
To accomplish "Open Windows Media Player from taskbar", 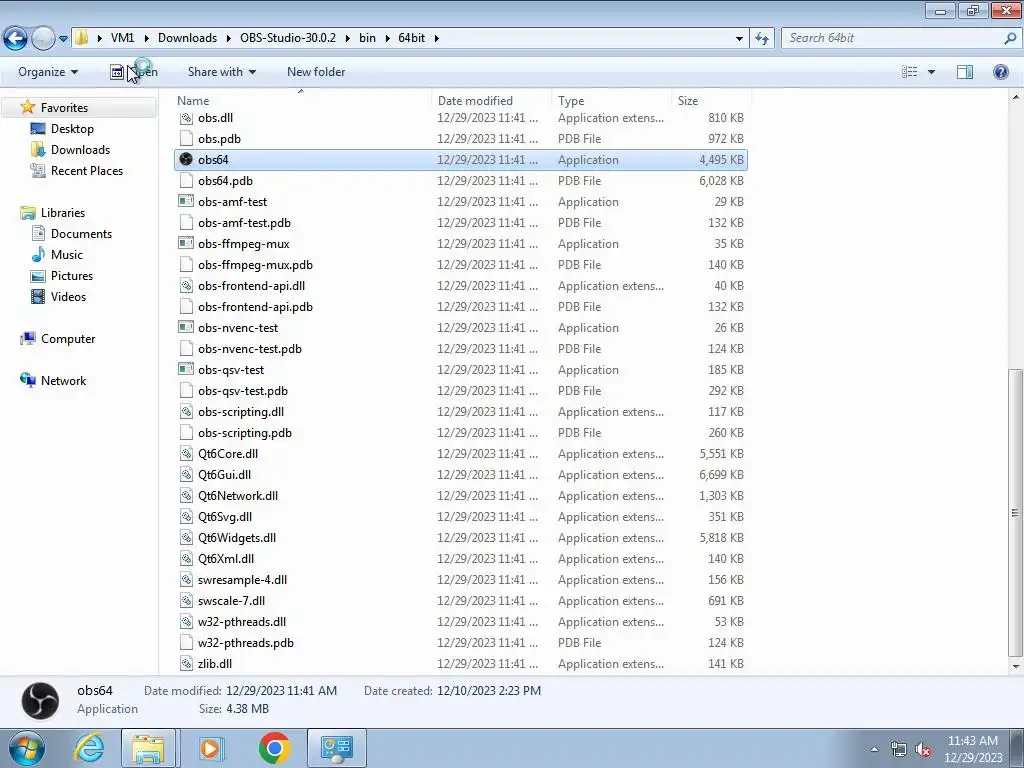I will pyautogui.click(x=210, y=748).
